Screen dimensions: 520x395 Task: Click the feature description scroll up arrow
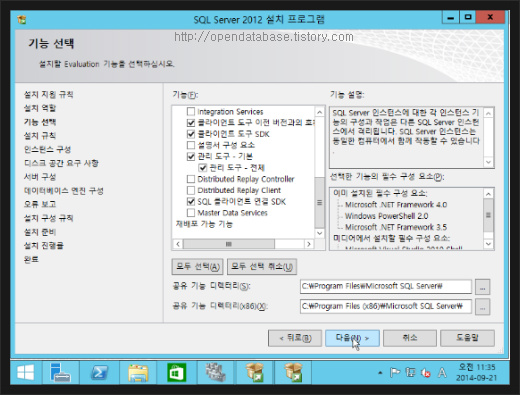tap(488, 113)
